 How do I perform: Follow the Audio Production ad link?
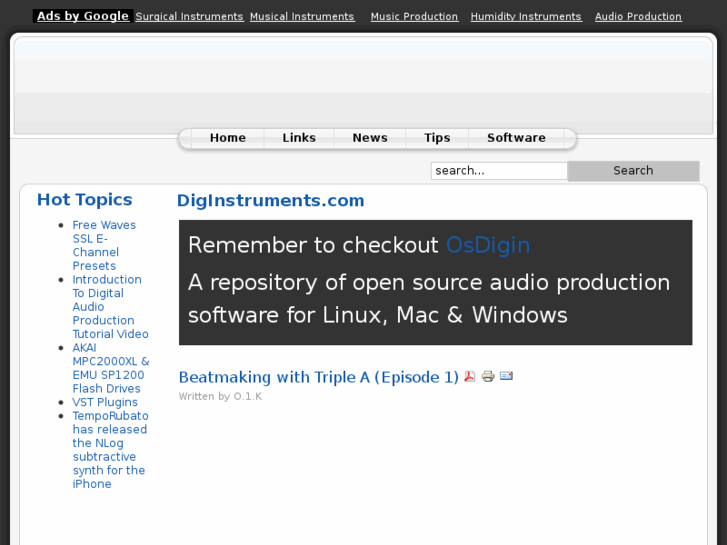click(638, 17)
